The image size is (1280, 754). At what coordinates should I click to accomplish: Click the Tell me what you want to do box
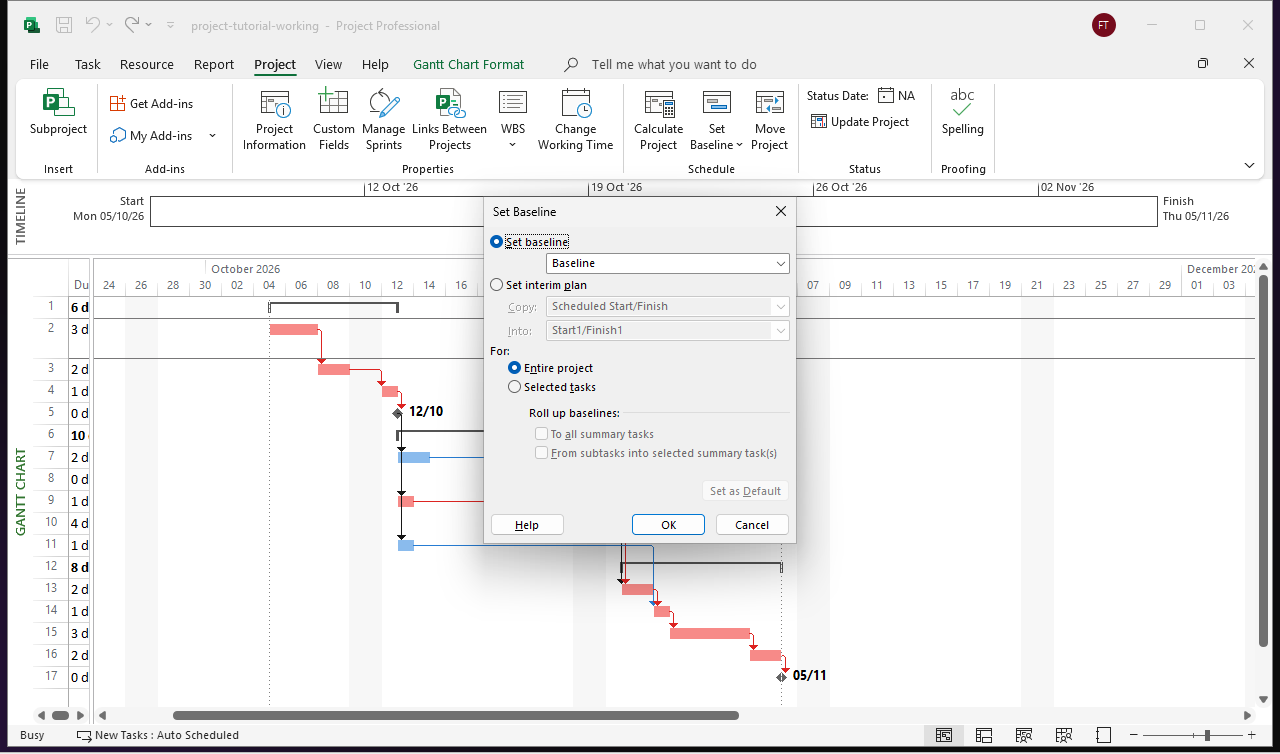tap(674, 64)
